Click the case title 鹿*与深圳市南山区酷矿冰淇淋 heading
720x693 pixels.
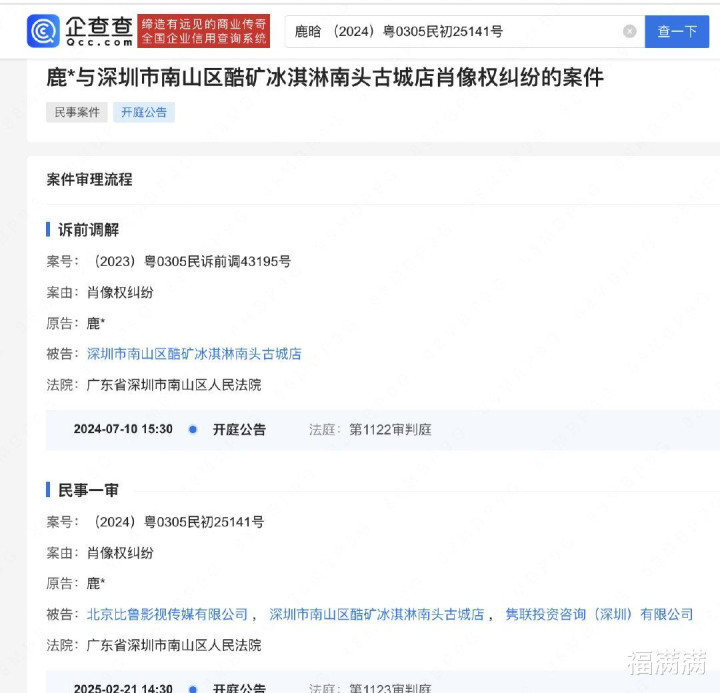[x=325, y=77]
